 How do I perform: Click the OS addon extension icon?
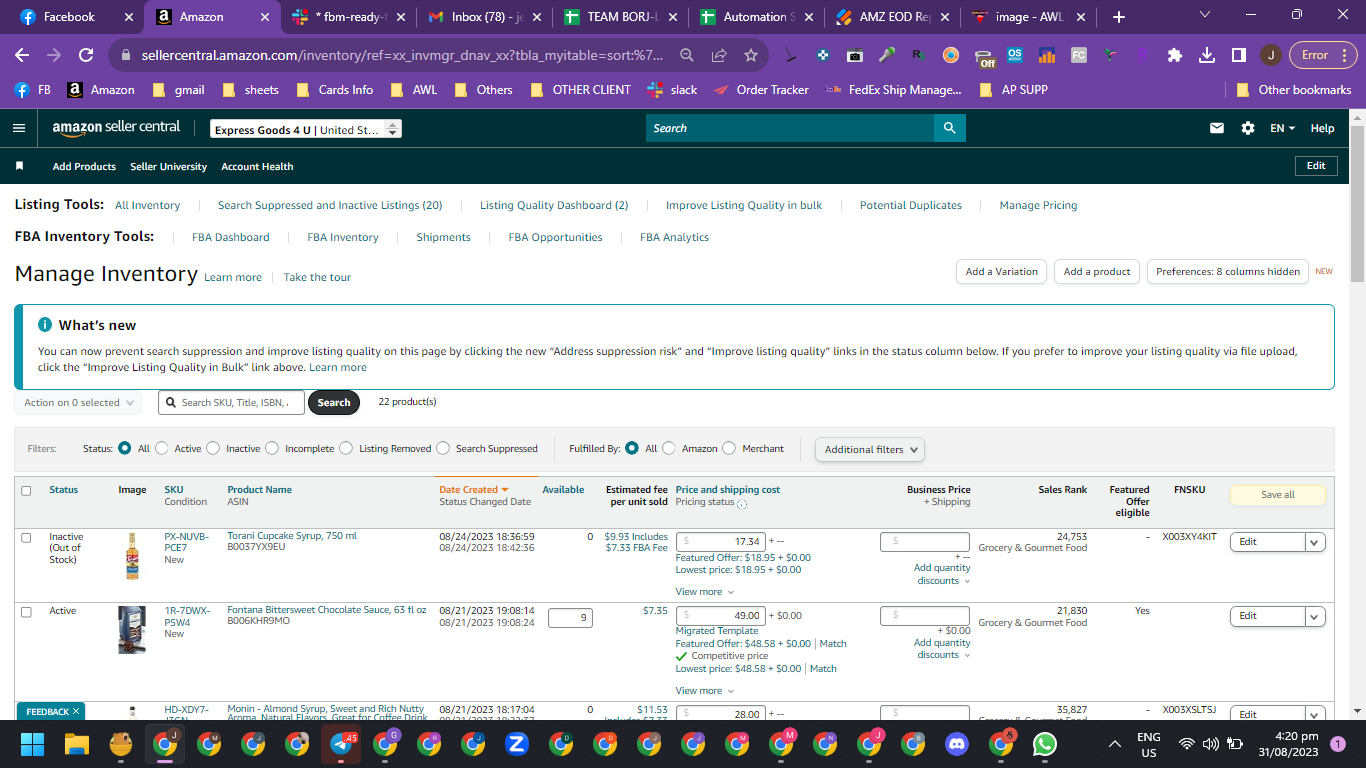pyautogui.click(x=1016, y=56)
